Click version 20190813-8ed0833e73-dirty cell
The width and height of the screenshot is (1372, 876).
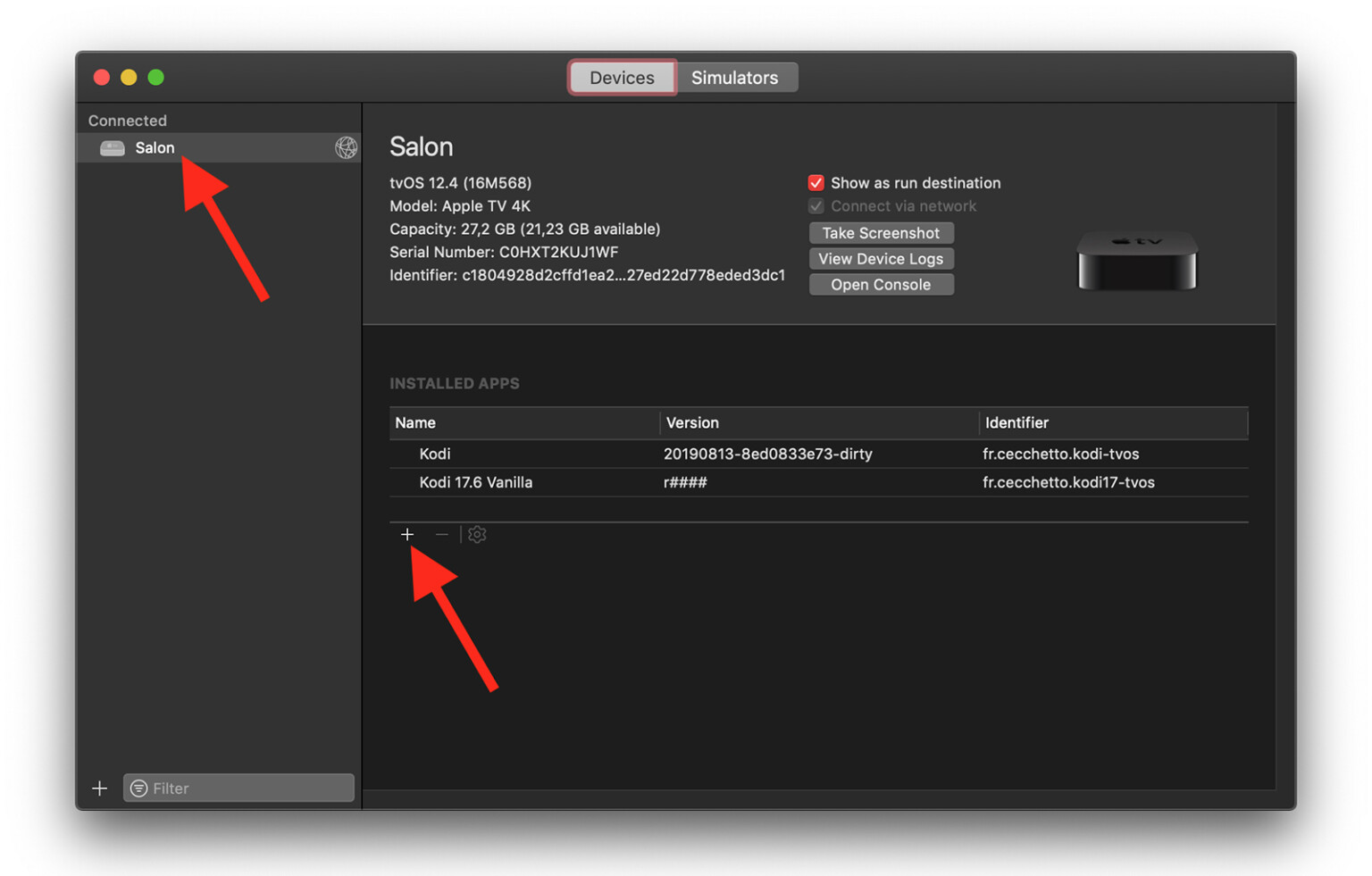[x=767, y=455]
